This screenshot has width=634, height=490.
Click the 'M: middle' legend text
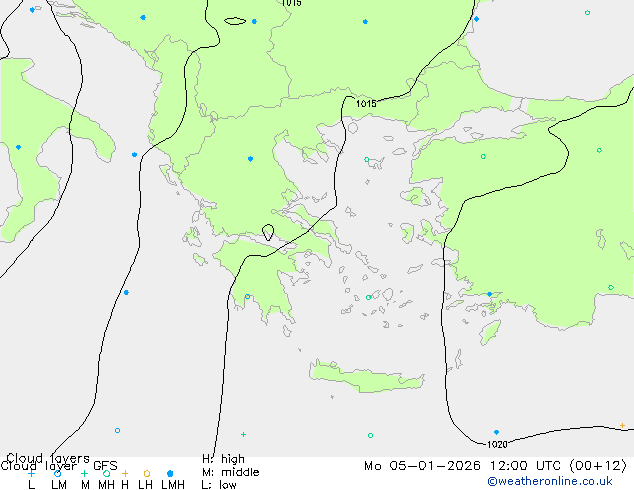pyautogui.click(x=230, y=472)
